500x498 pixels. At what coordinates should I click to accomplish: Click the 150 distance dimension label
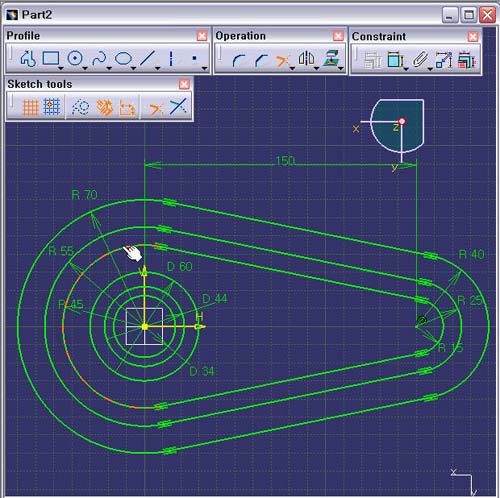point(285,161)
